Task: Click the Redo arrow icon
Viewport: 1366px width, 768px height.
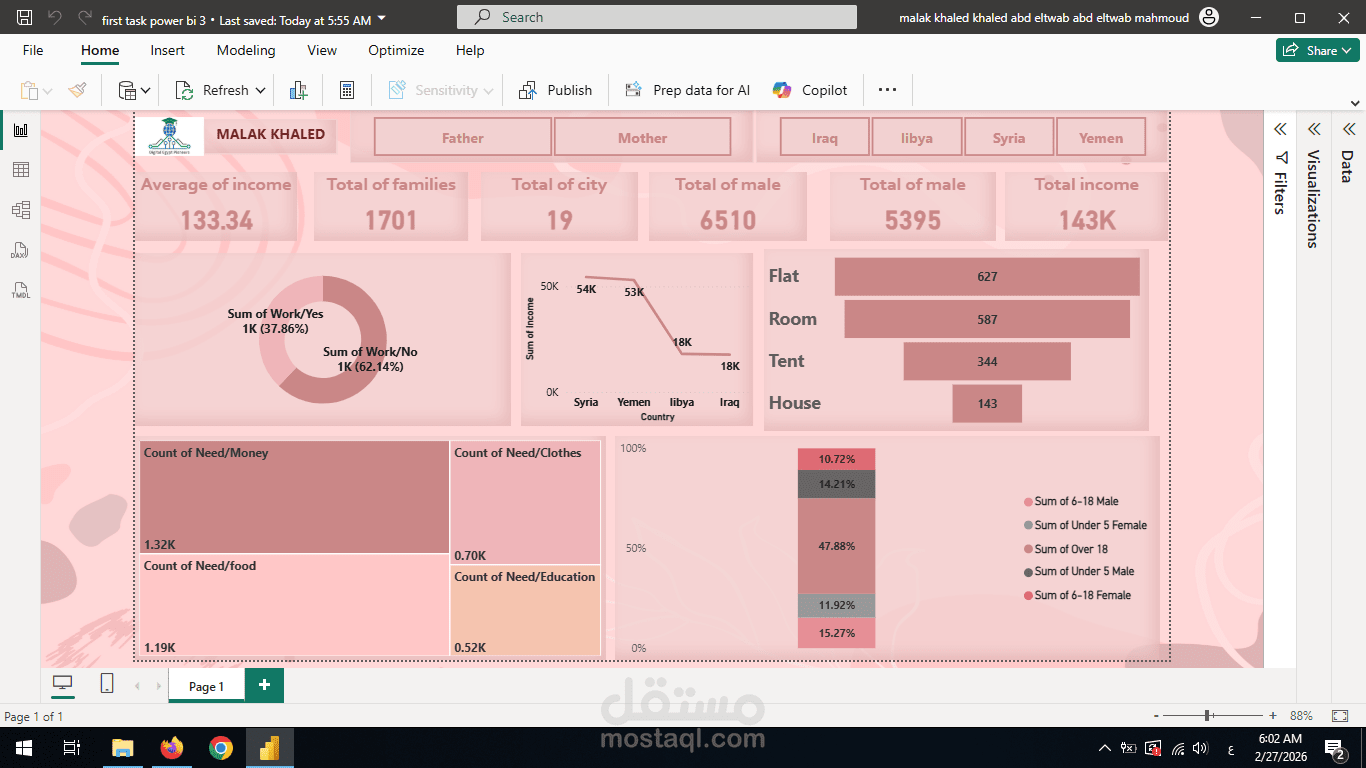Action: (84, 17)
